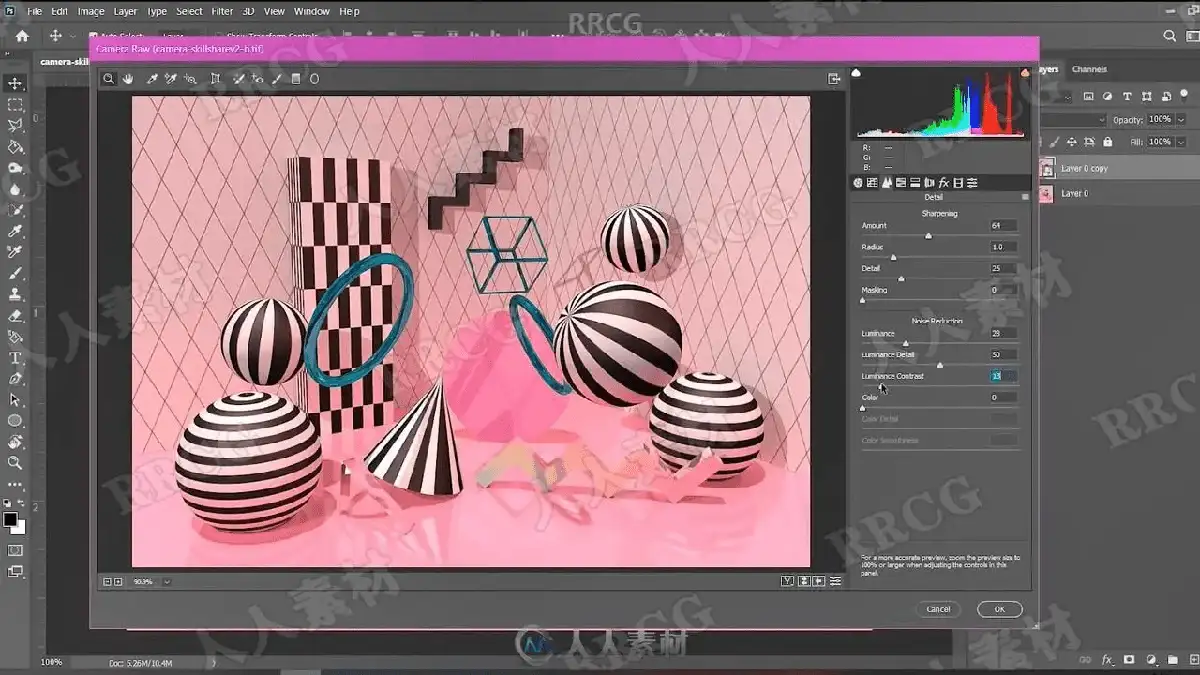
Task: Toggle the shadow clipping warning on histogram
Action: (856, 73)
